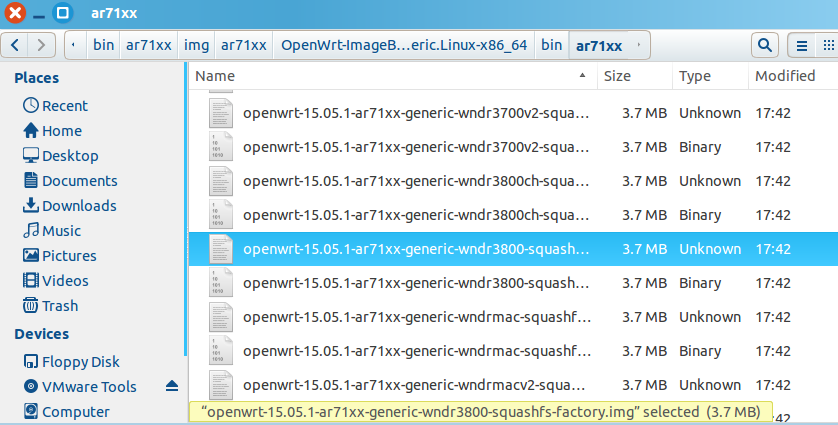Open the second 'bin' breadcrumb before current folder
This screenshot has width=838, height=425.
pyautogui.click(x=552, y=45)
